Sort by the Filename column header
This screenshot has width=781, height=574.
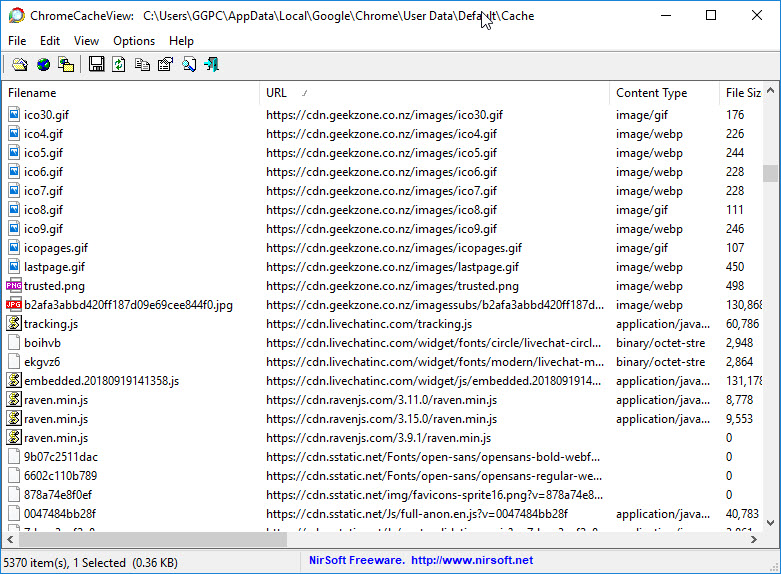130,93
